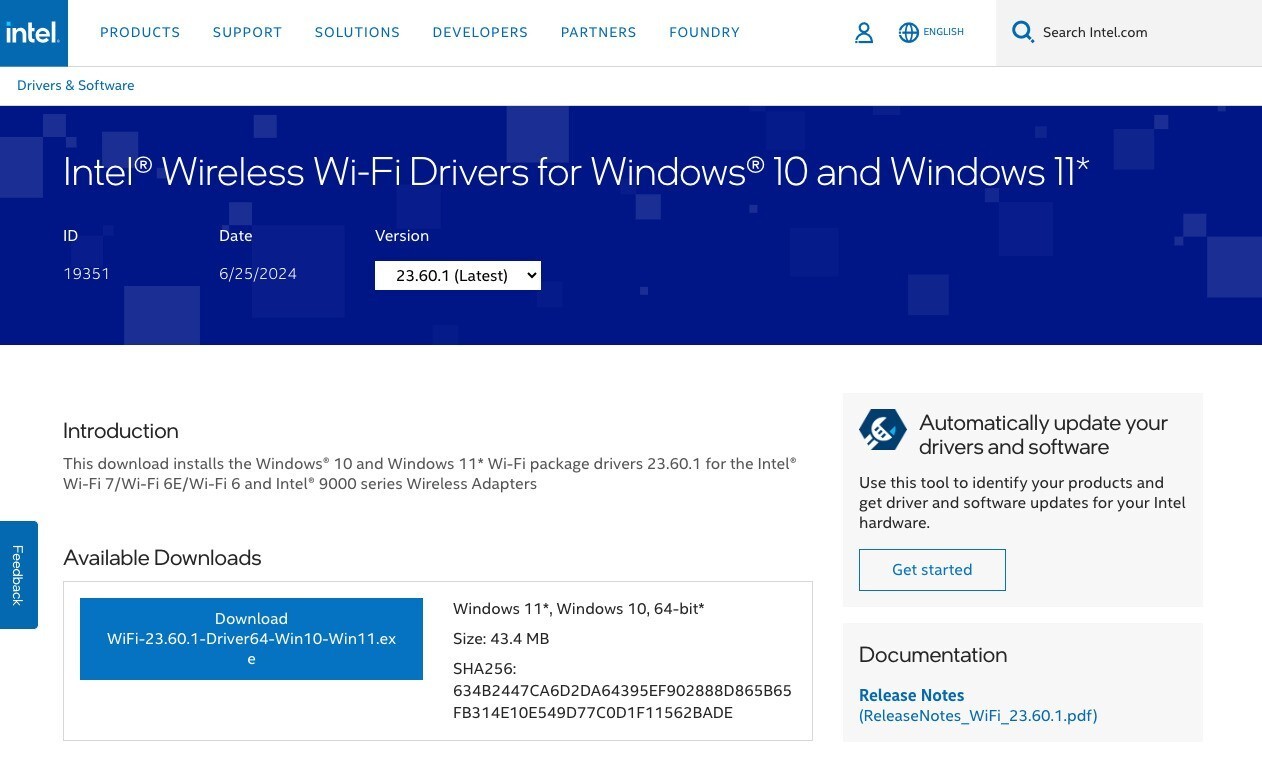Open the SUPPORT menu
Screen dimensions: 1262x757
coord(247,32)
